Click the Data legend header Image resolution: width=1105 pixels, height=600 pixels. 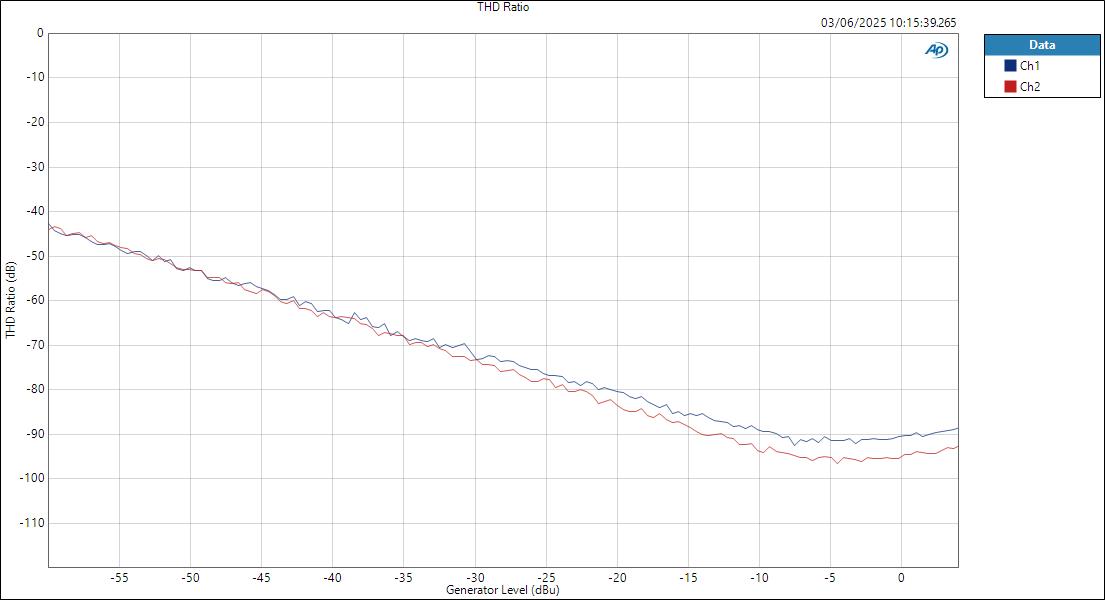(x=1042, y=44)
